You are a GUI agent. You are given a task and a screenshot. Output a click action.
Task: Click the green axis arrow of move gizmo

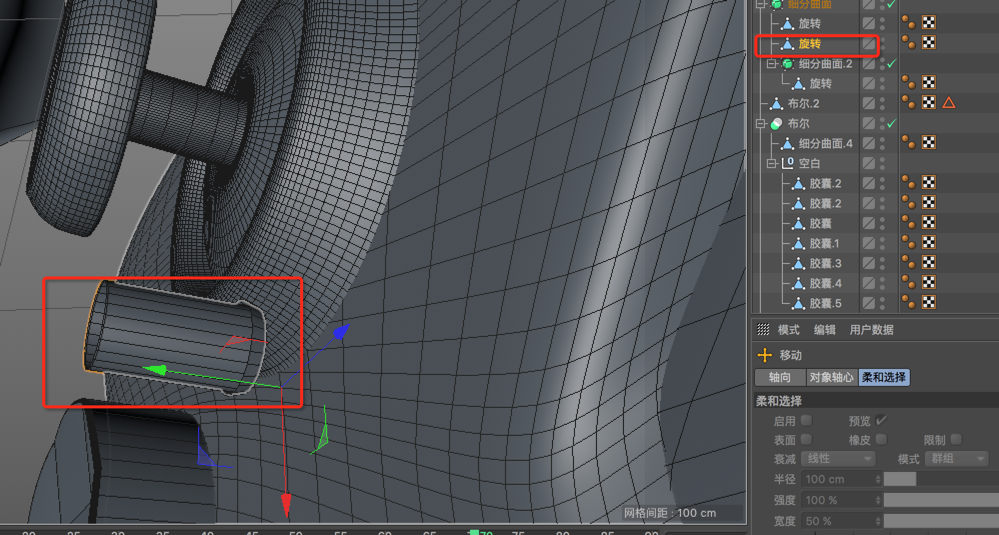pos(154,370)
